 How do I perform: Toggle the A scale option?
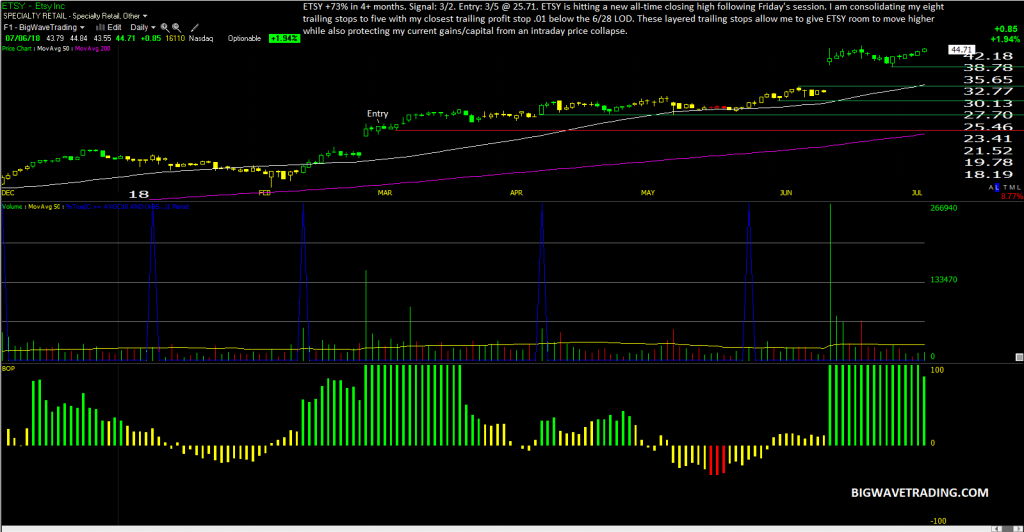[x=991, y=187]
